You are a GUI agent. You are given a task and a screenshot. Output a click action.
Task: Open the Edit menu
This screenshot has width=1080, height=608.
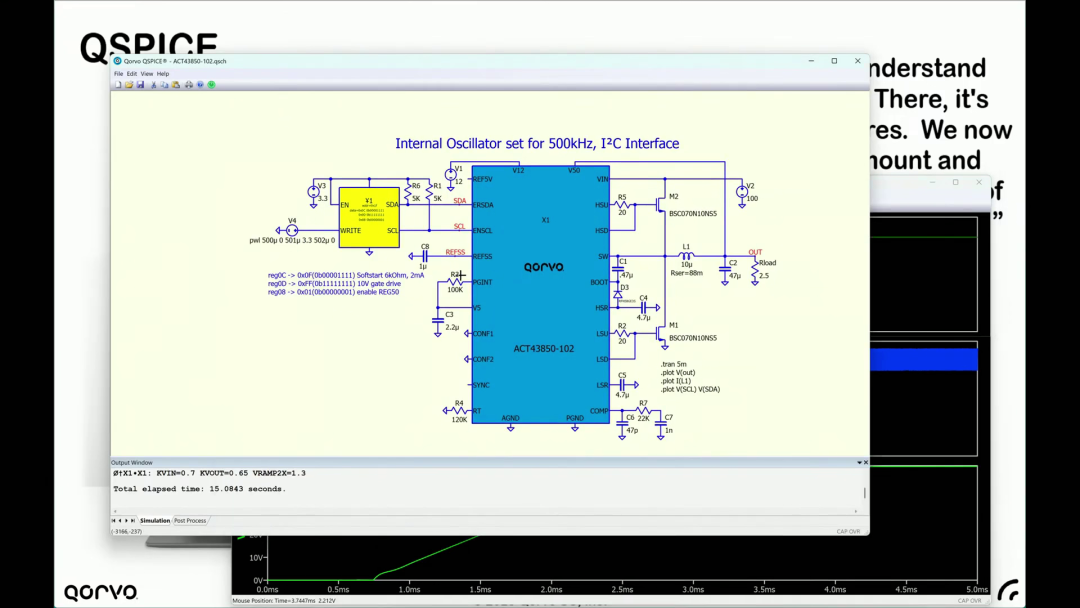point(132,74)
